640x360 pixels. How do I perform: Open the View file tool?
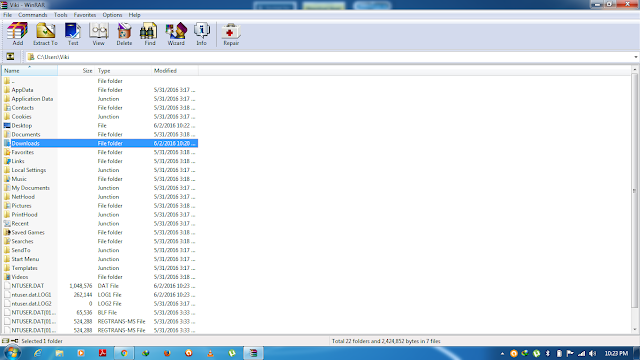point(98,34)
